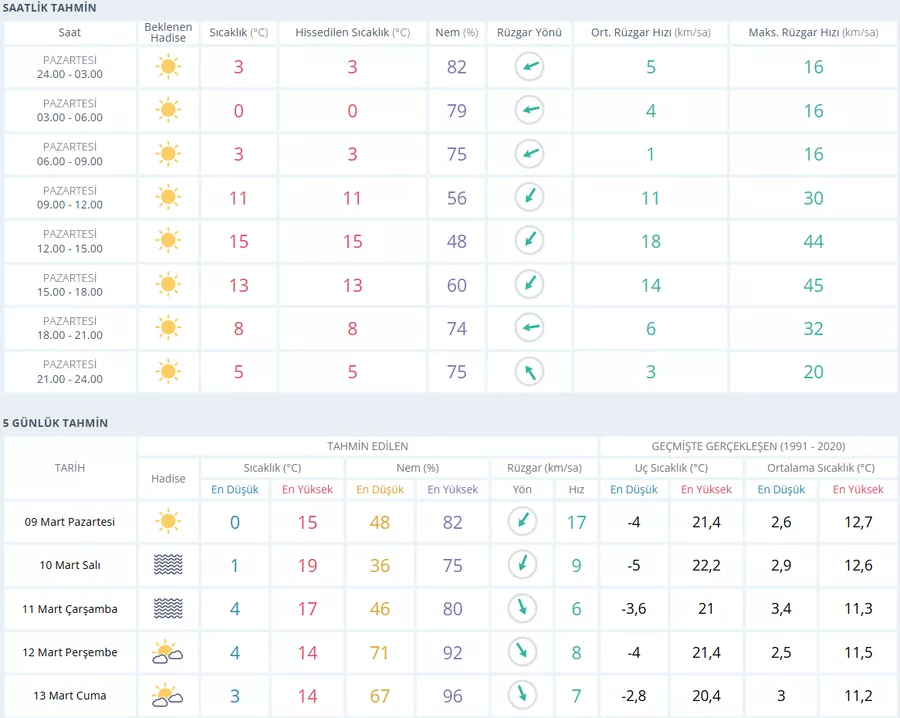Click the wind direction icon for 13 Mart Cuma
900x718 pixels.
tap(522, 695)
